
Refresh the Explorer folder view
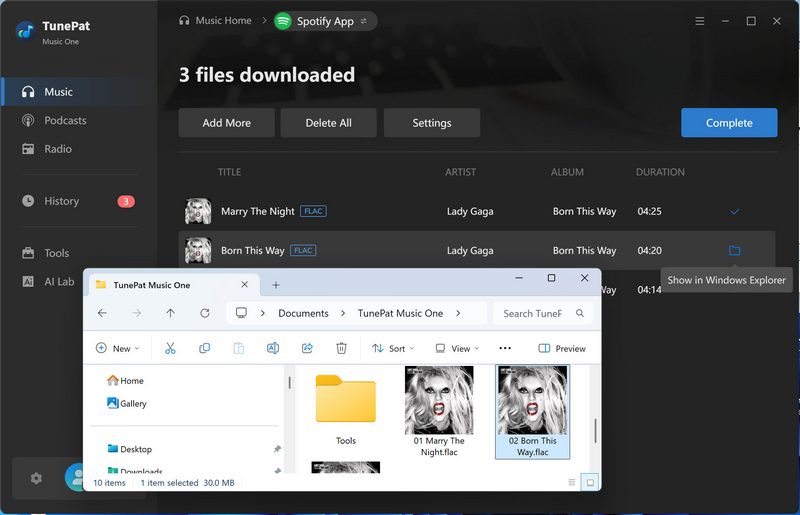(205, 313)
